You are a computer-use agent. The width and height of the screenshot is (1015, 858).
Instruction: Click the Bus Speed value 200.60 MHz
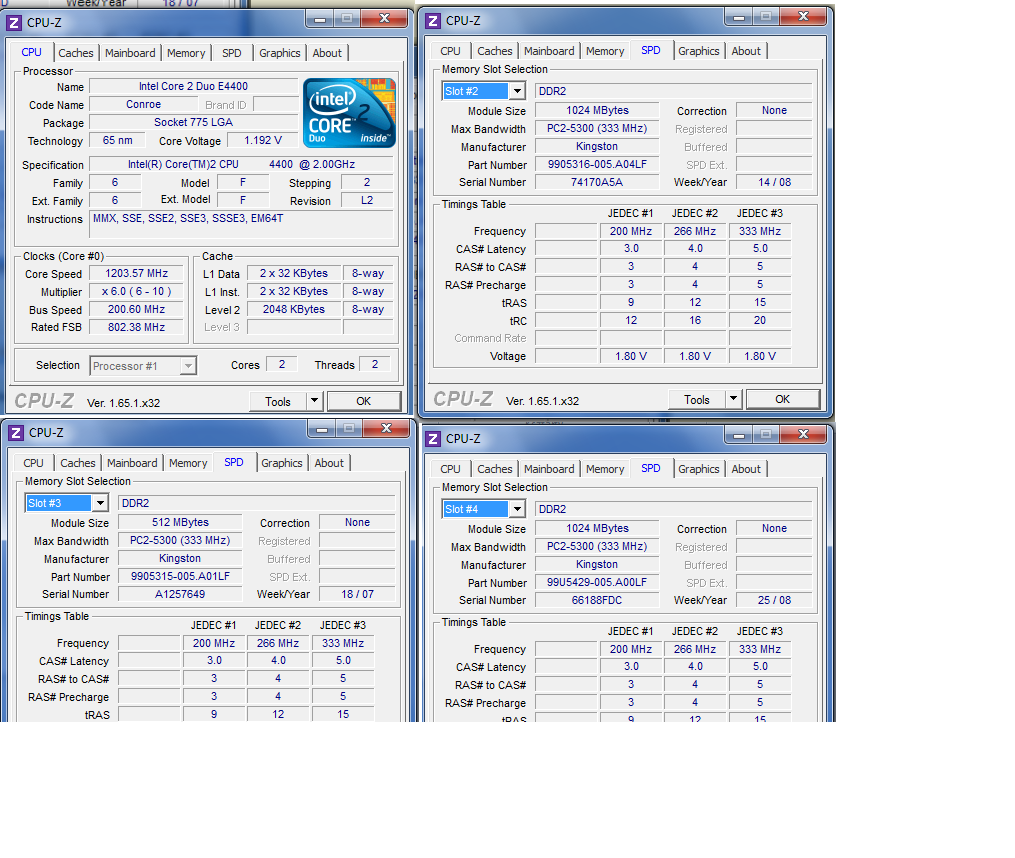pos(137,310)
